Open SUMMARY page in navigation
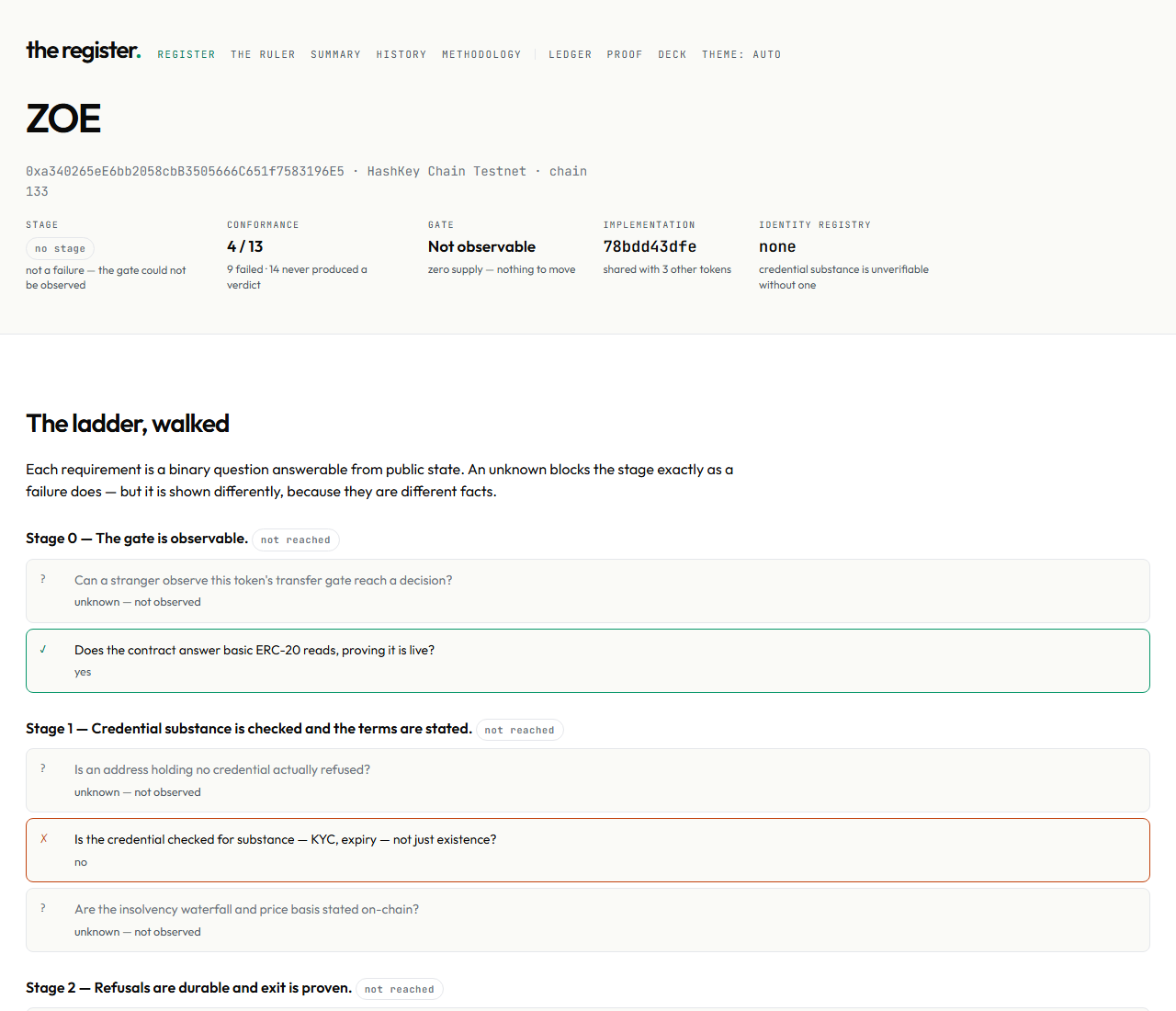This screenshot has height=1011, width=1176. click(x=335, y=55)
